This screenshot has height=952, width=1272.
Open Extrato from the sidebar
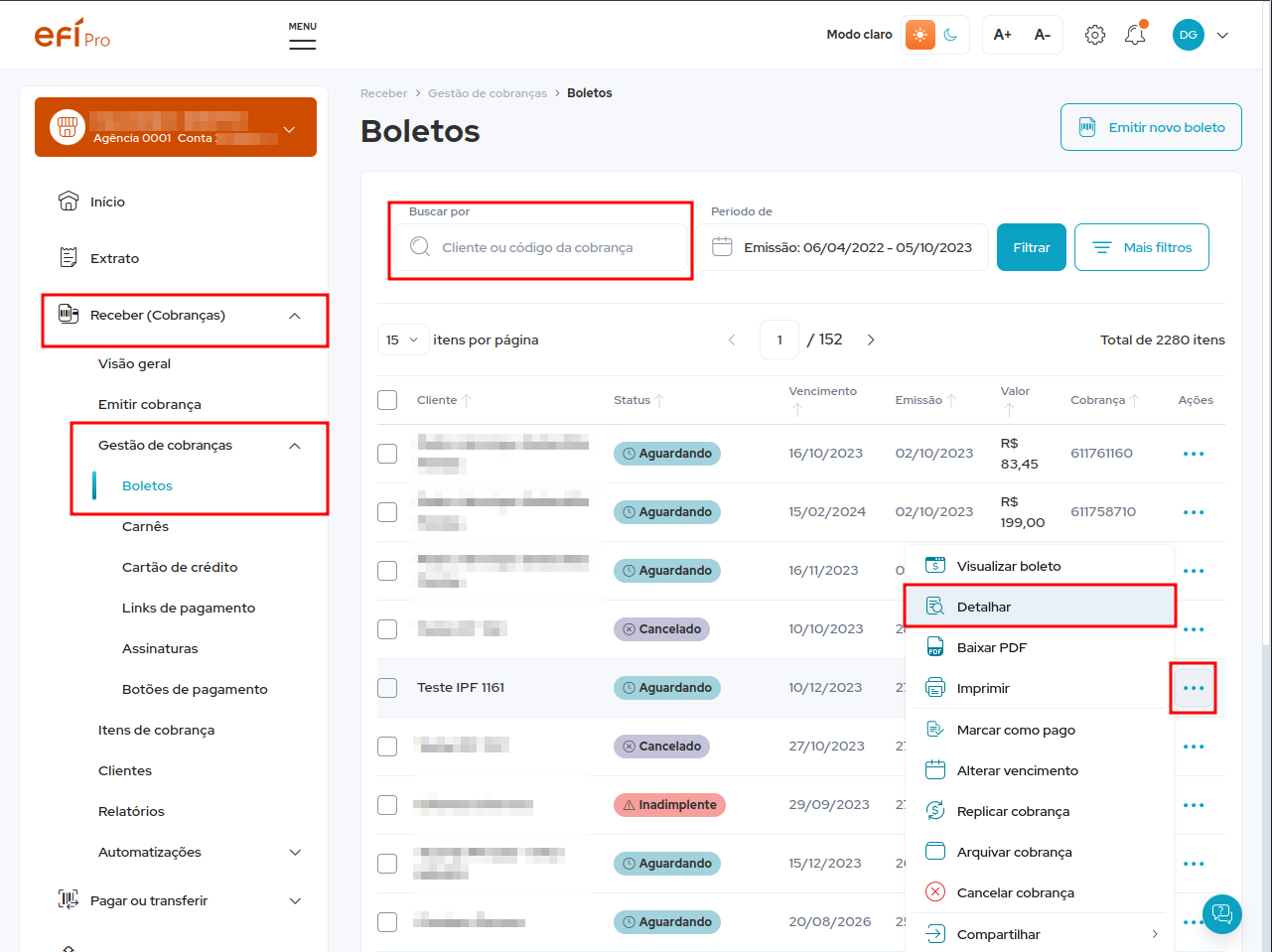(x=114, y=258)
